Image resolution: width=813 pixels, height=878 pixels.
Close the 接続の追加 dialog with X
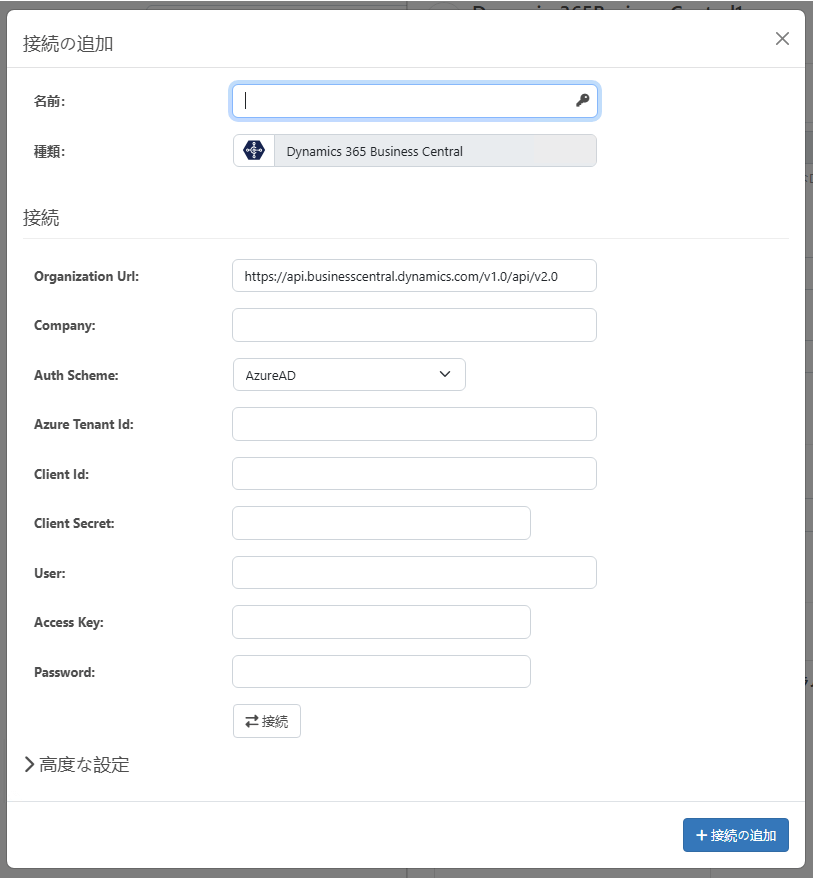point(782,39)
